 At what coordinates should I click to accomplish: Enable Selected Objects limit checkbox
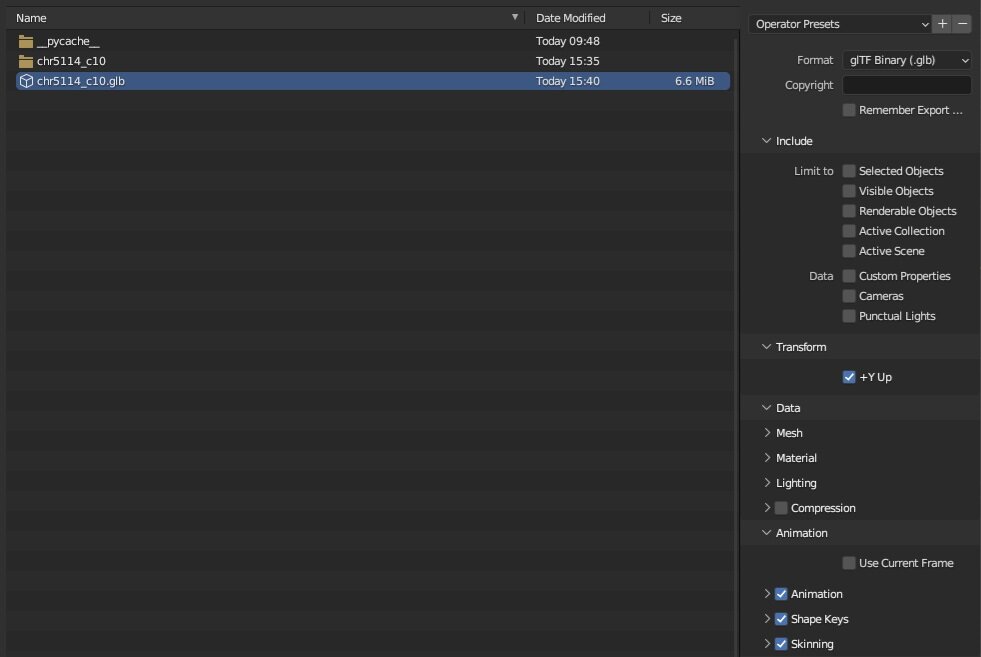(849, 171)
